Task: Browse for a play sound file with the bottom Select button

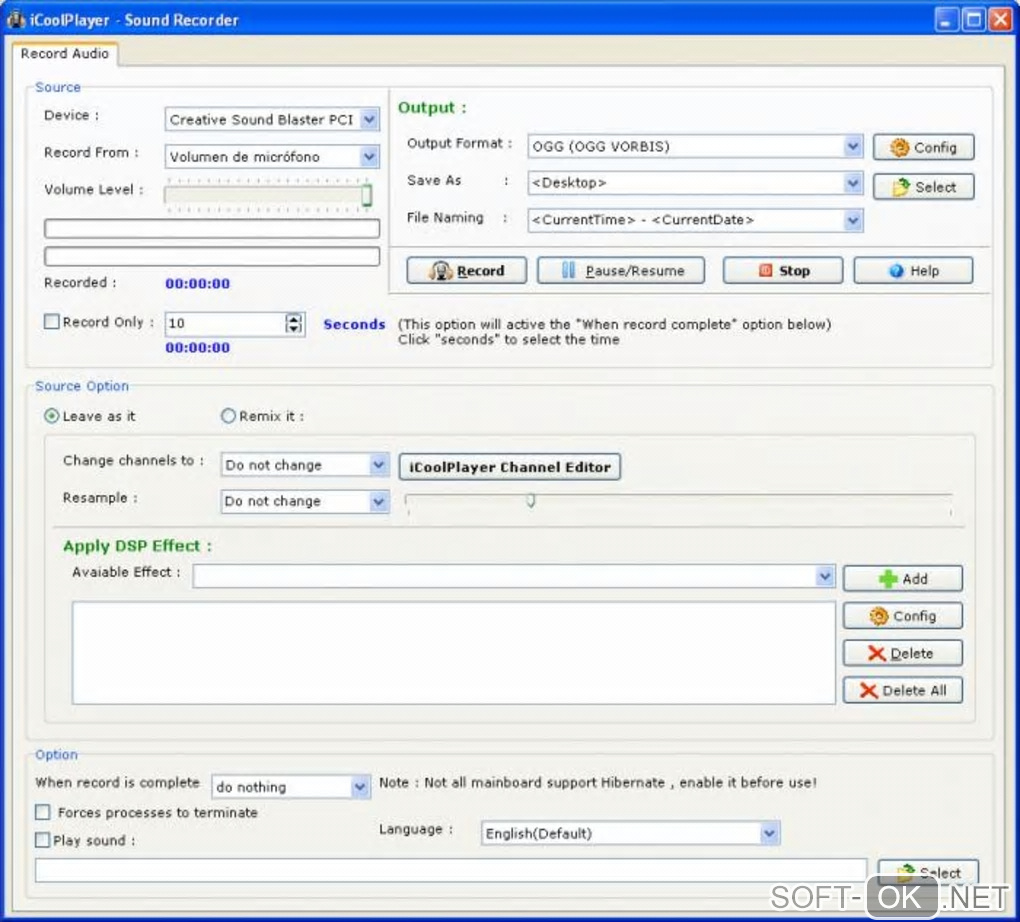Action: tap(928, 872)
